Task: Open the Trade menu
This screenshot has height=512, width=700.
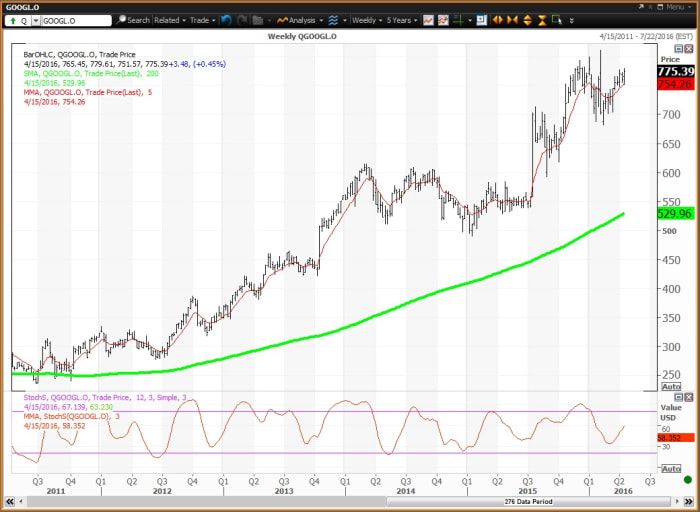Action: coord(203,20)
